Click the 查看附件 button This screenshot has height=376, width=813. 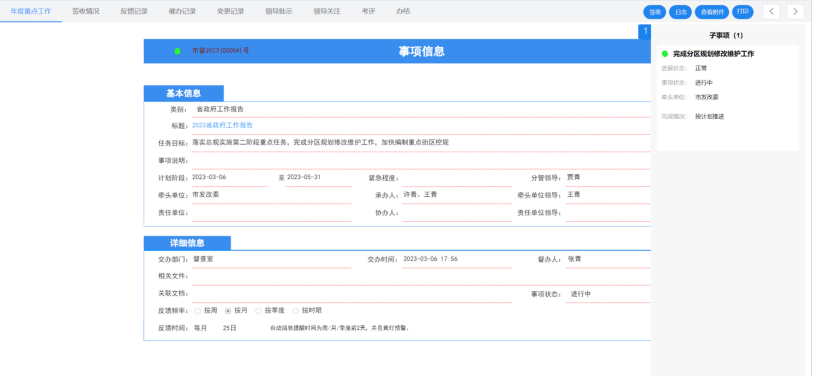(712, 12)
